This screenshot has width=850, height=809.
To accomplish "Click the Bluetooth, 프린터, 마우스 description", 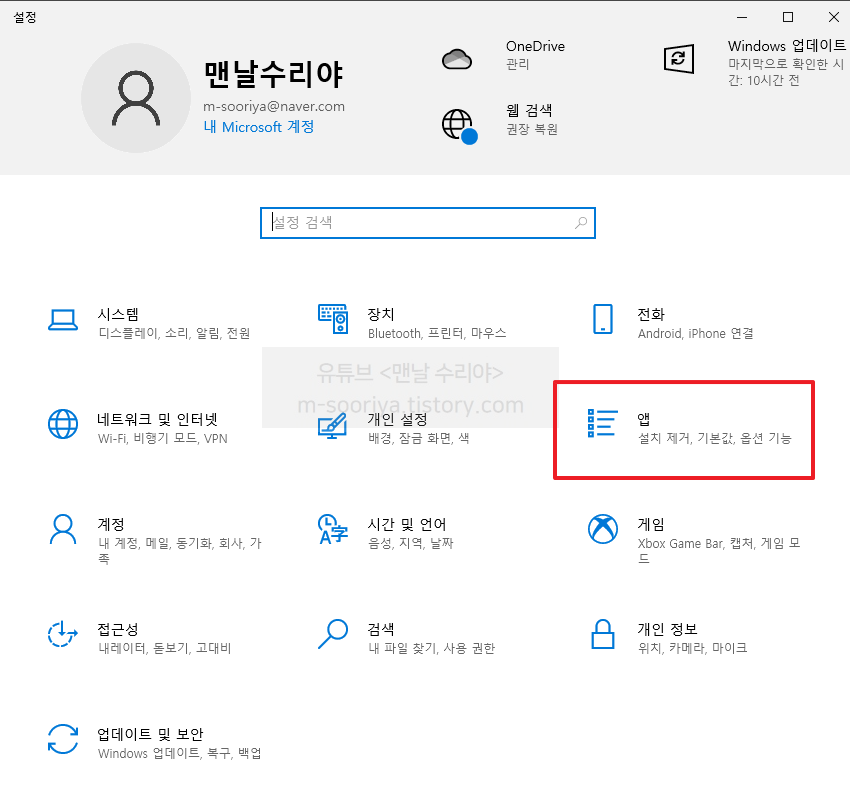I will 437,333.
